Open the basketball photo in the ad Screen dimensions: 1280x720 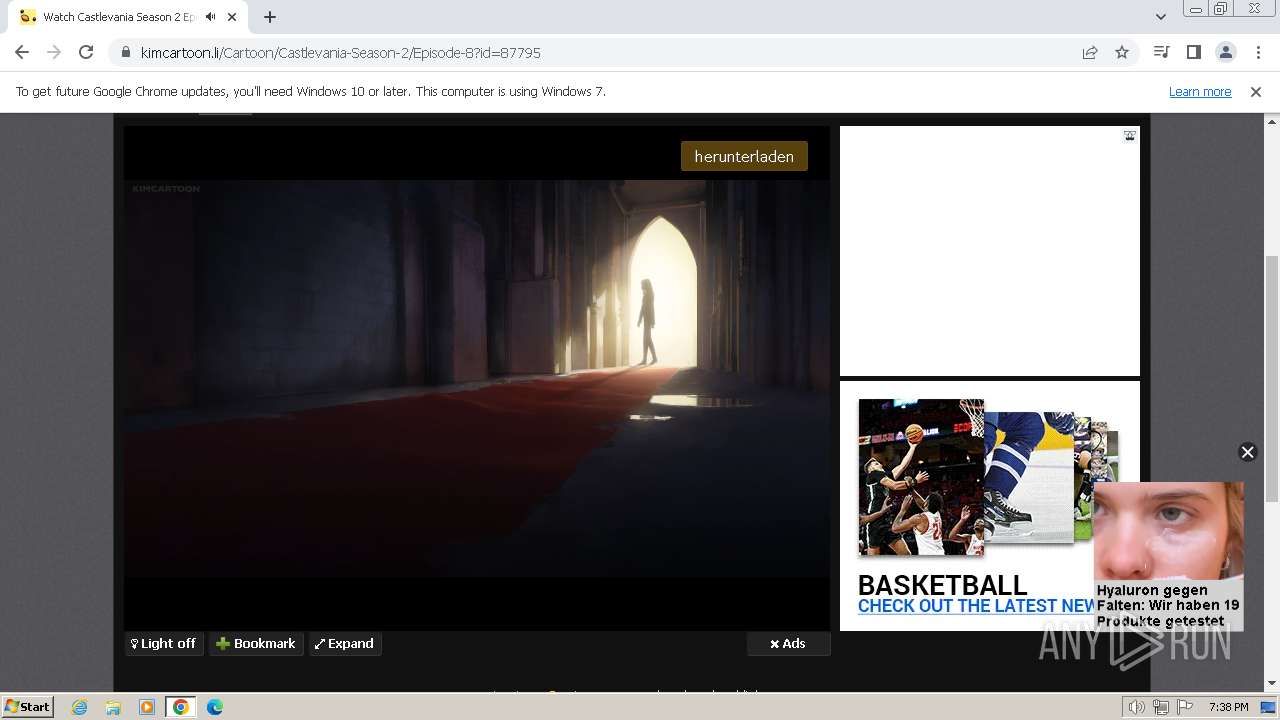tap(921, 477)
